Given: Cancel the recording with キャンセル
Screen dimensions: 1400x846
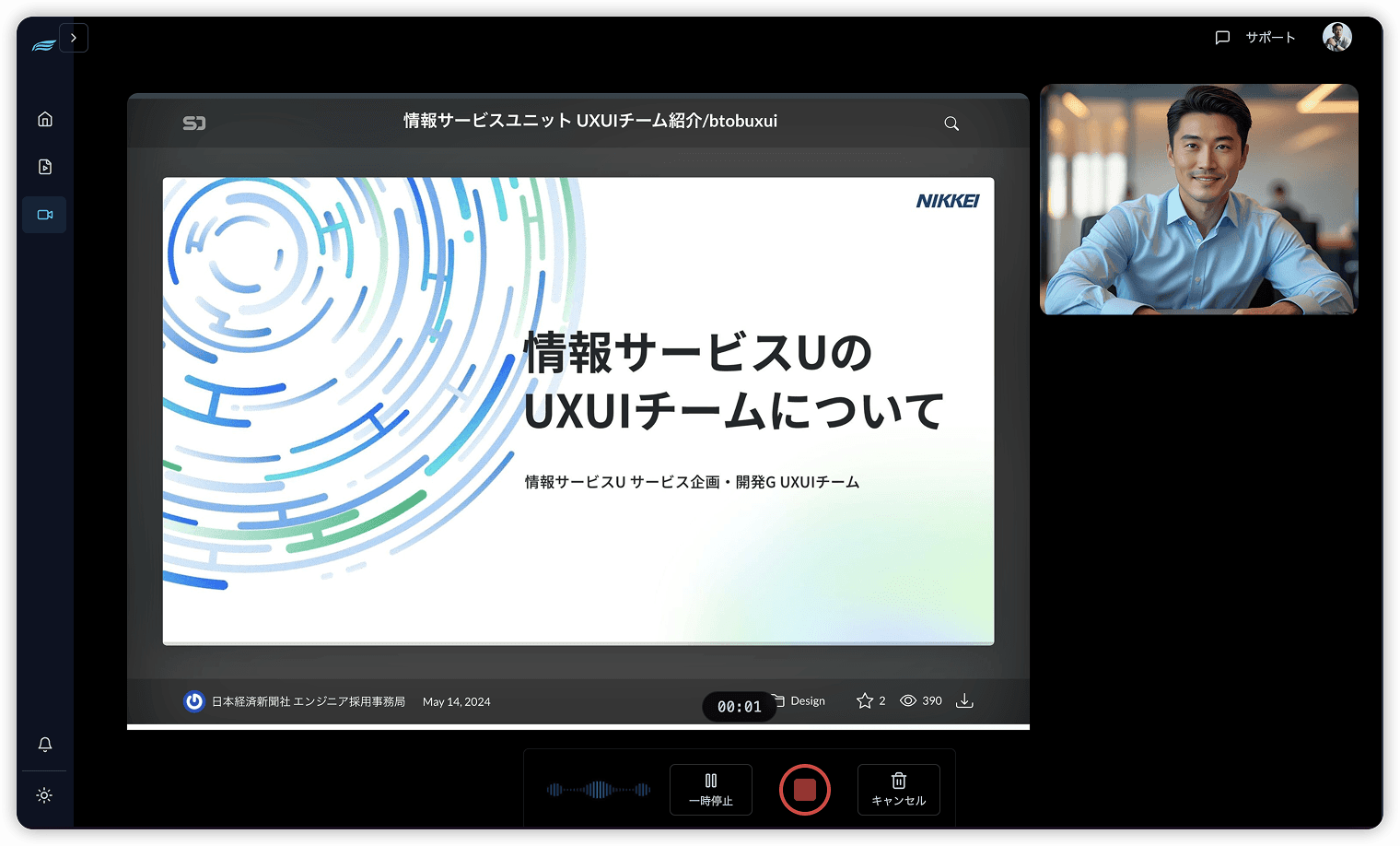Looking at the screenshot, I should tap(898, 790).
